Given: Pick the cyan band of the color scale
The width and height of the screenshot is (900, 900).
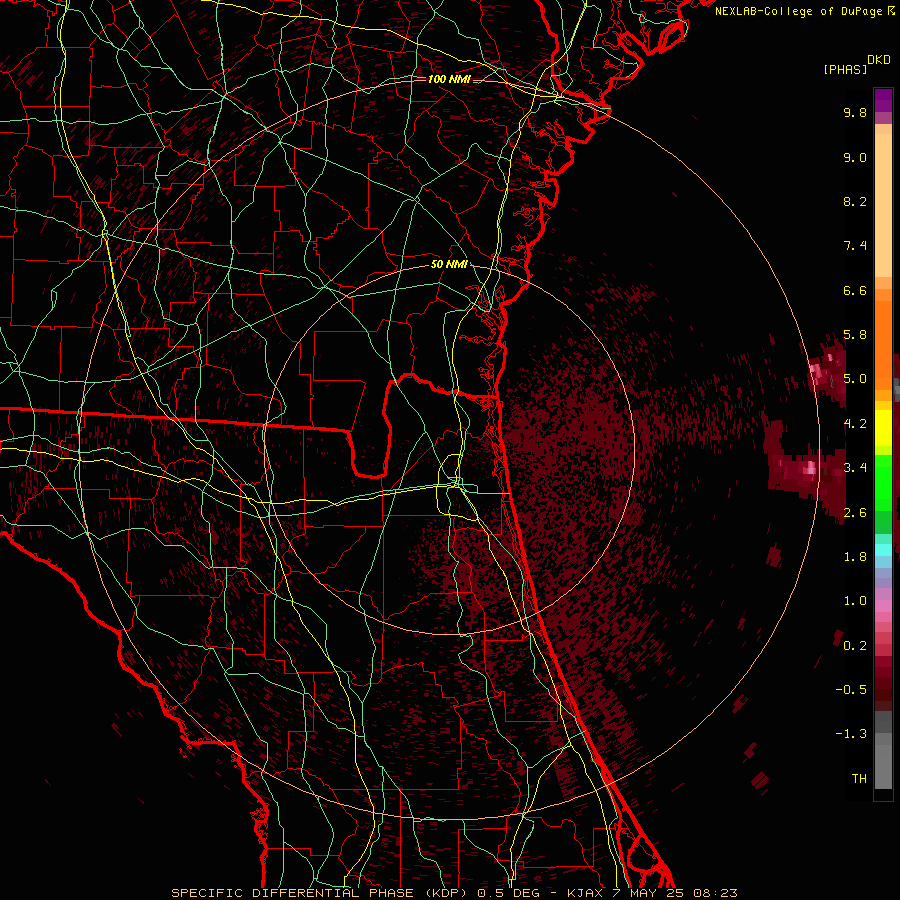Looking at the screenshot, I should click(883, 550).
